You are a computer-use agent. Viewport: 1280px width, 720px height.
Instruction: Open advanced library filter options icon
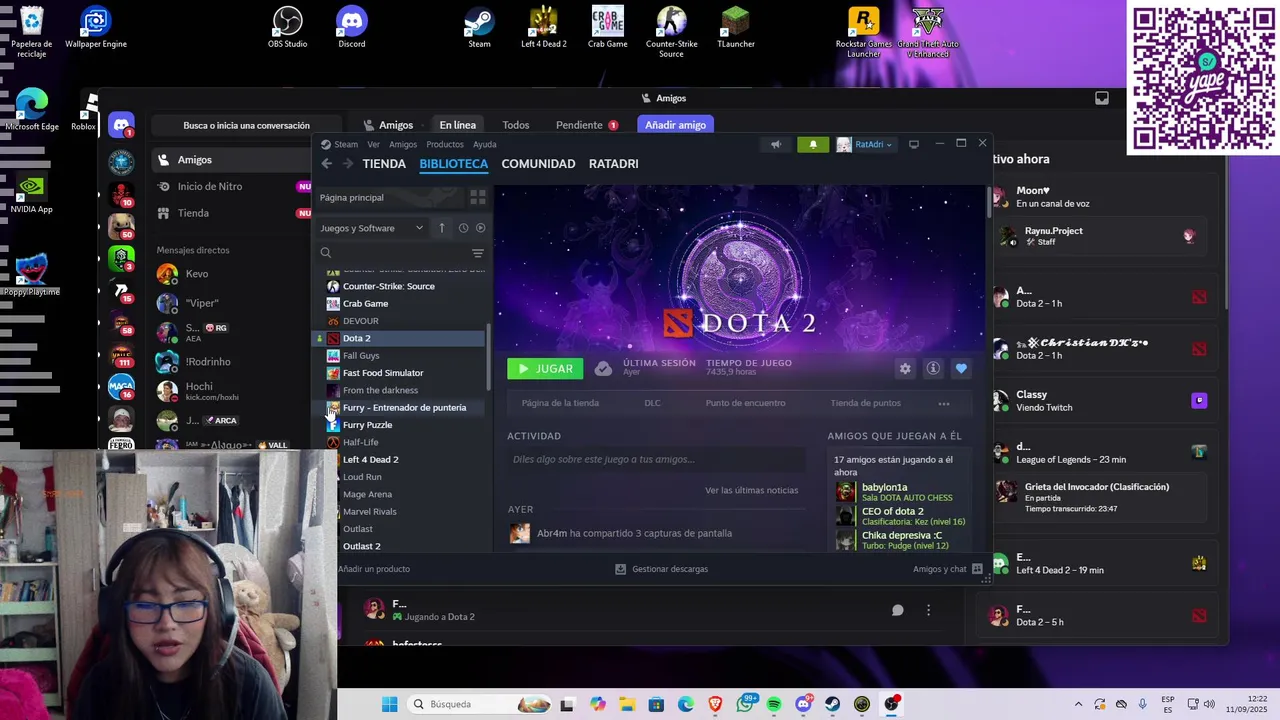[x=478, y=253]
